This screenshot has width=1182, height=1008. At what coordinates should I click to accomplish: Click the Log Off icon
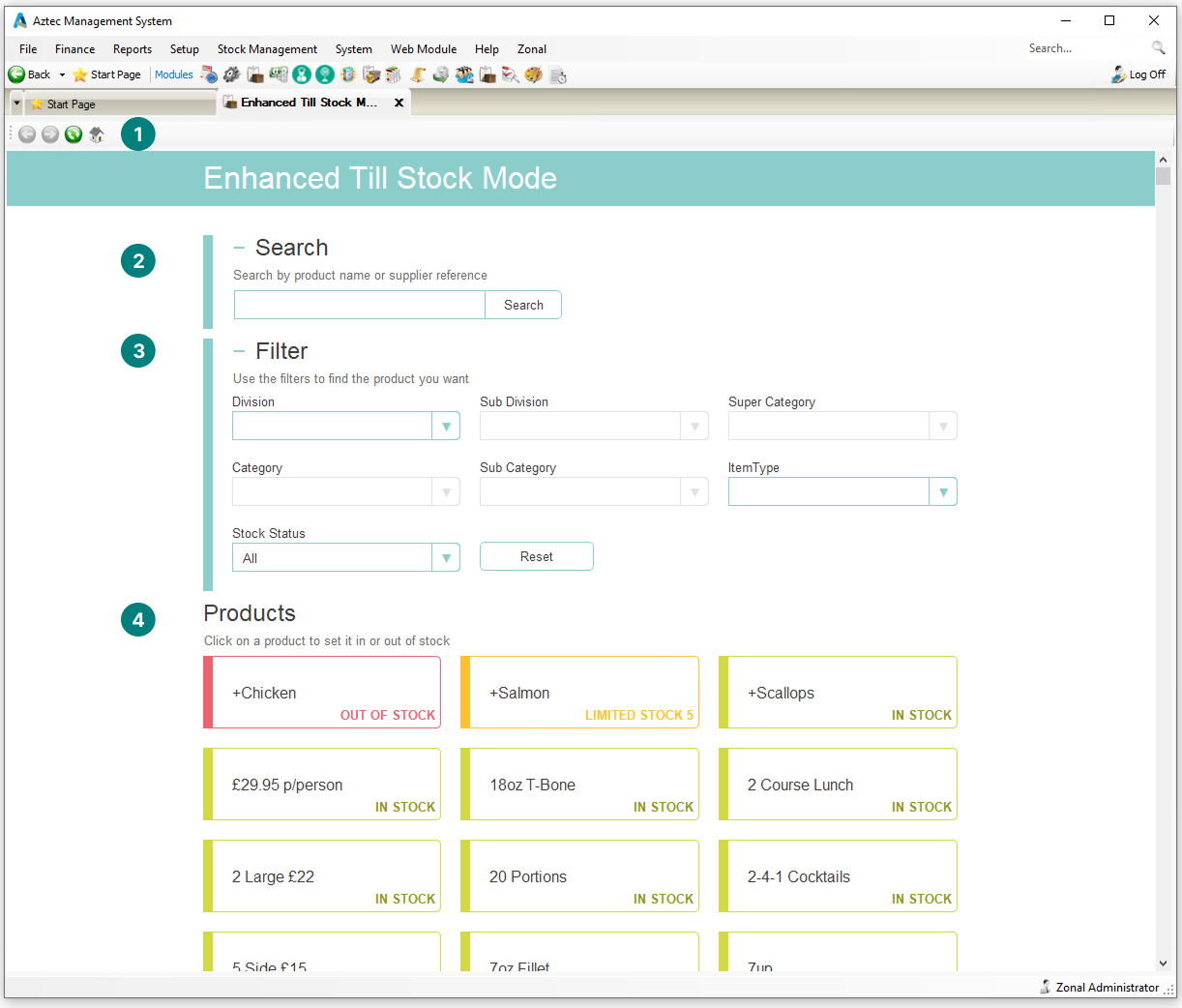click(1118, 74)
